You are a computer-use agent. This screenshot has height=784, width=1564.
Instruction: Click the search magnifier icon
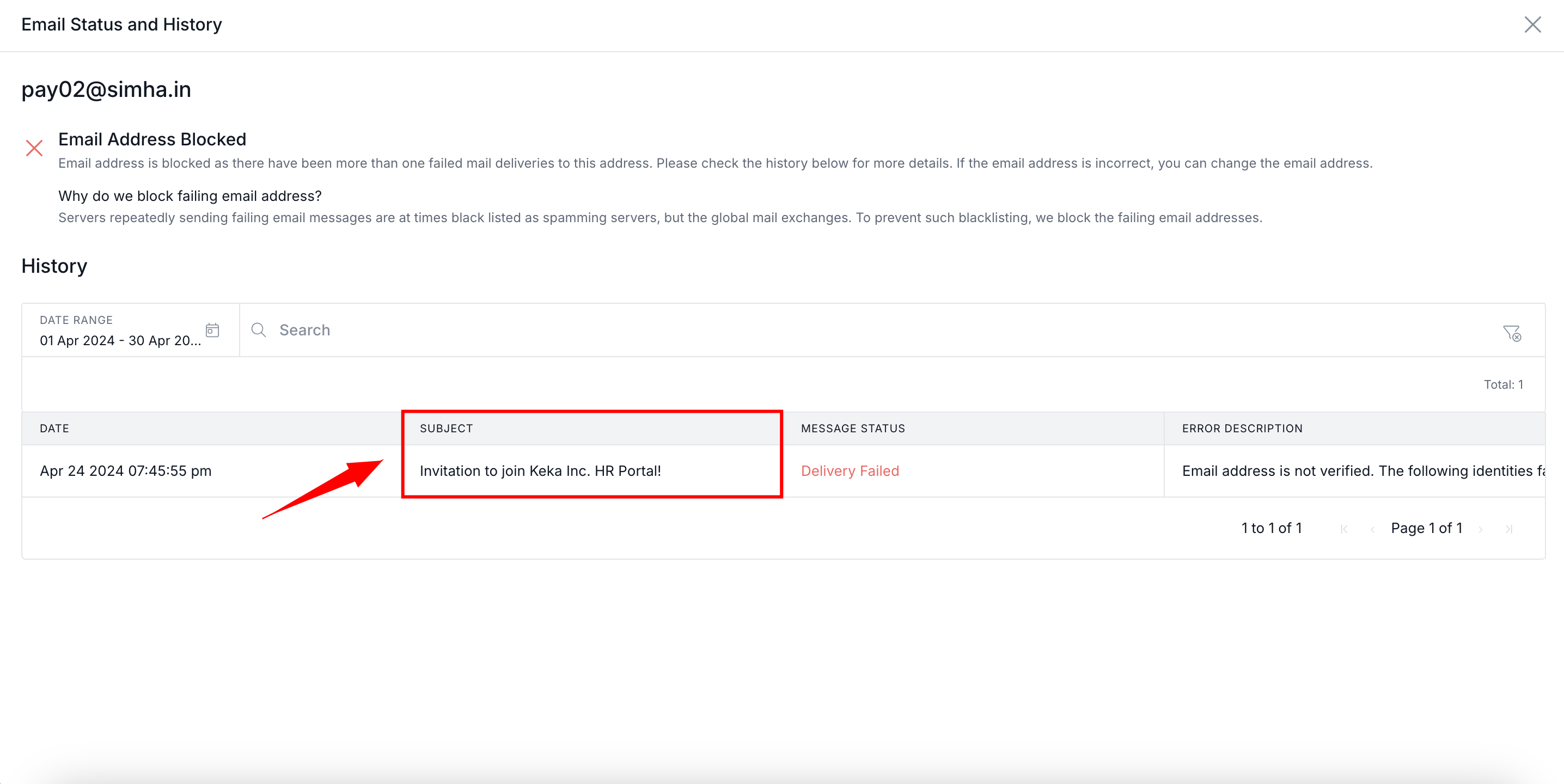pyautogui.click(x=259, y=330)
